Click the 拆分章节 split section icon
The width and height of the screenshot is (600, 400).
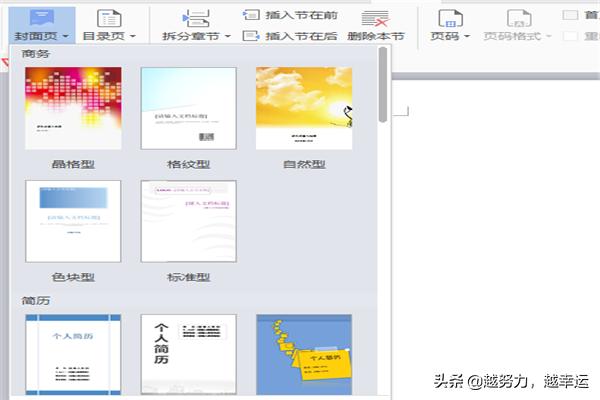196,17
